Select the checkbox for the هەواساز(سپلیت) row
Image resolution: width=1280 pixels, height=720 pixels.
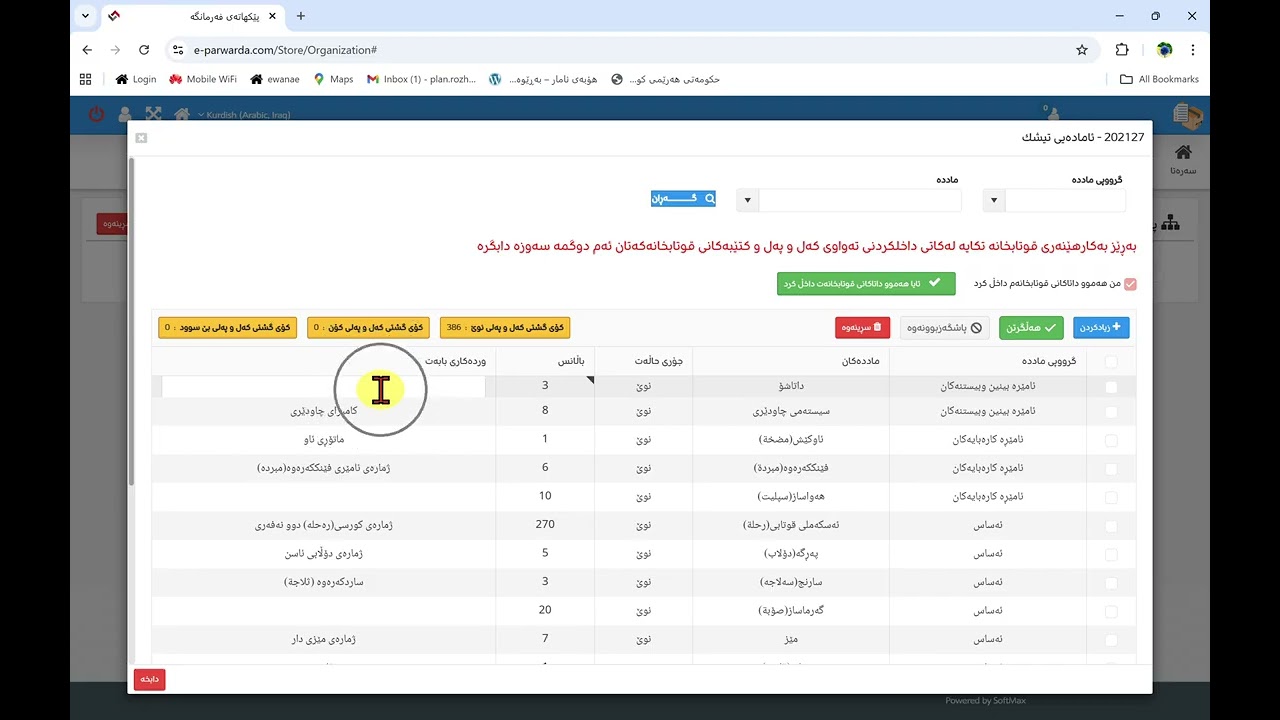[x=1111, y=497]
